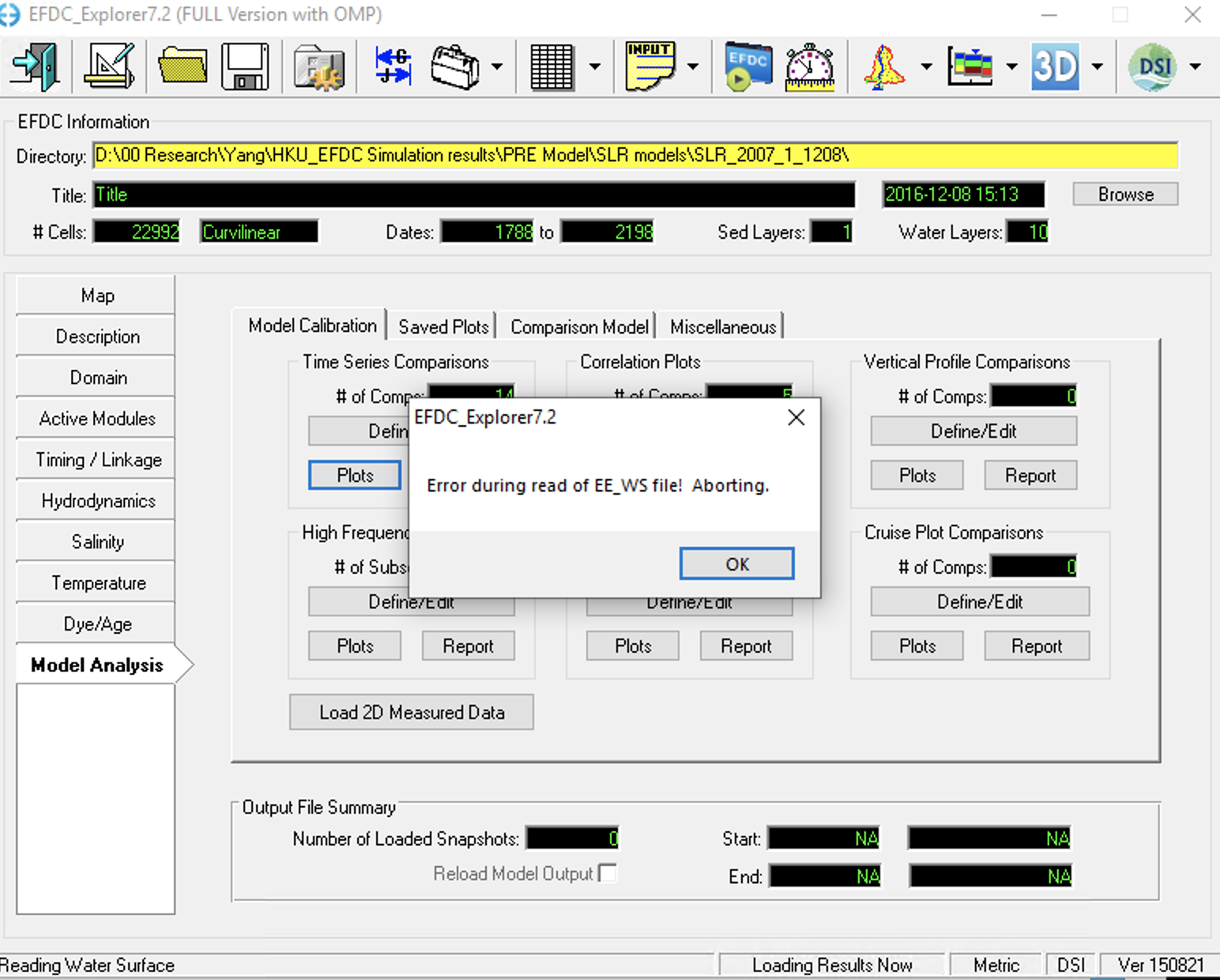Click the profile chart toolbar icon
The width and height of the screenshot is (1220, 980).
(970, 66)
